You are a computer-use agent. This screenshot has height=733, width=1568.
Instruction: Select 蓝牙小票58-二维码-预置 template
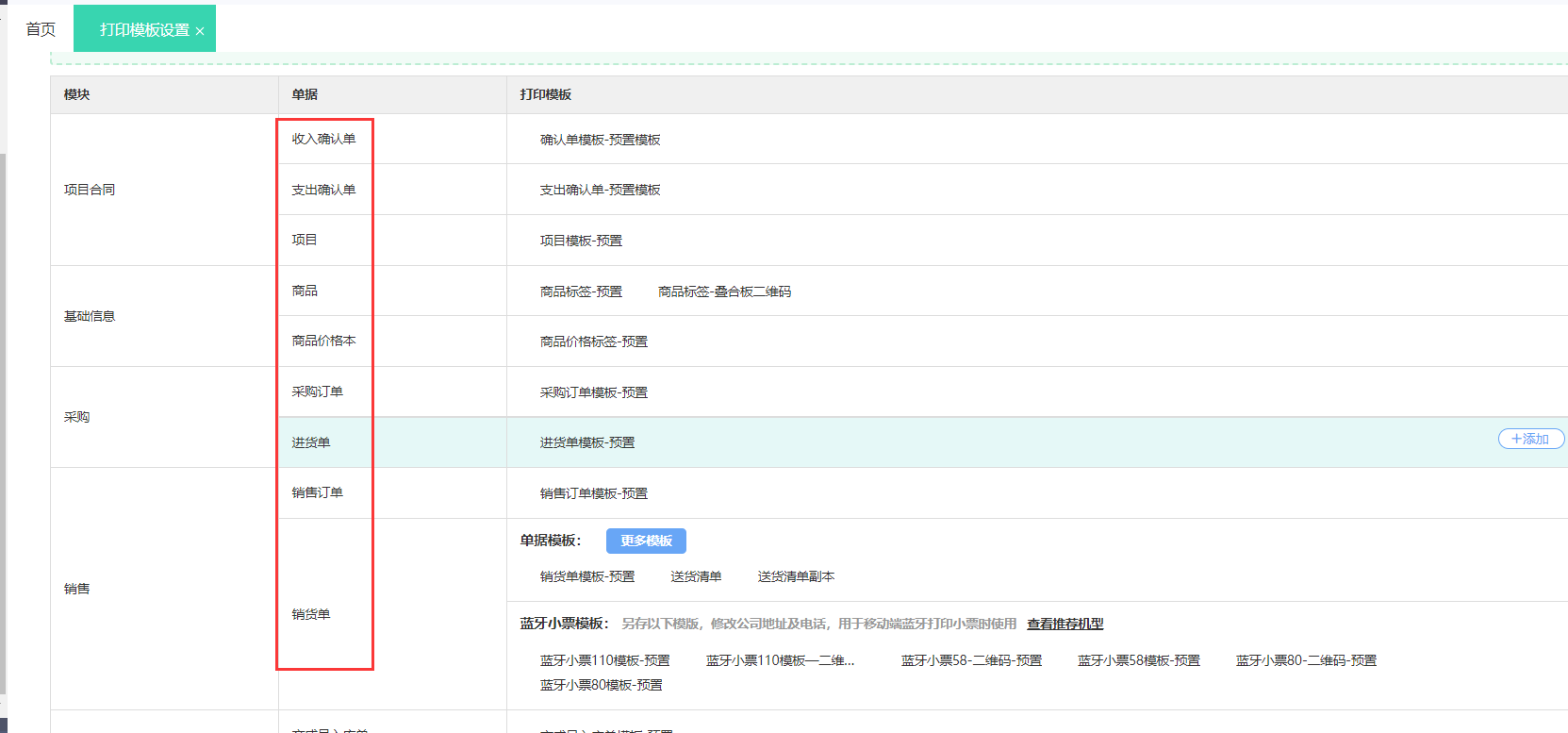point(971,660)
